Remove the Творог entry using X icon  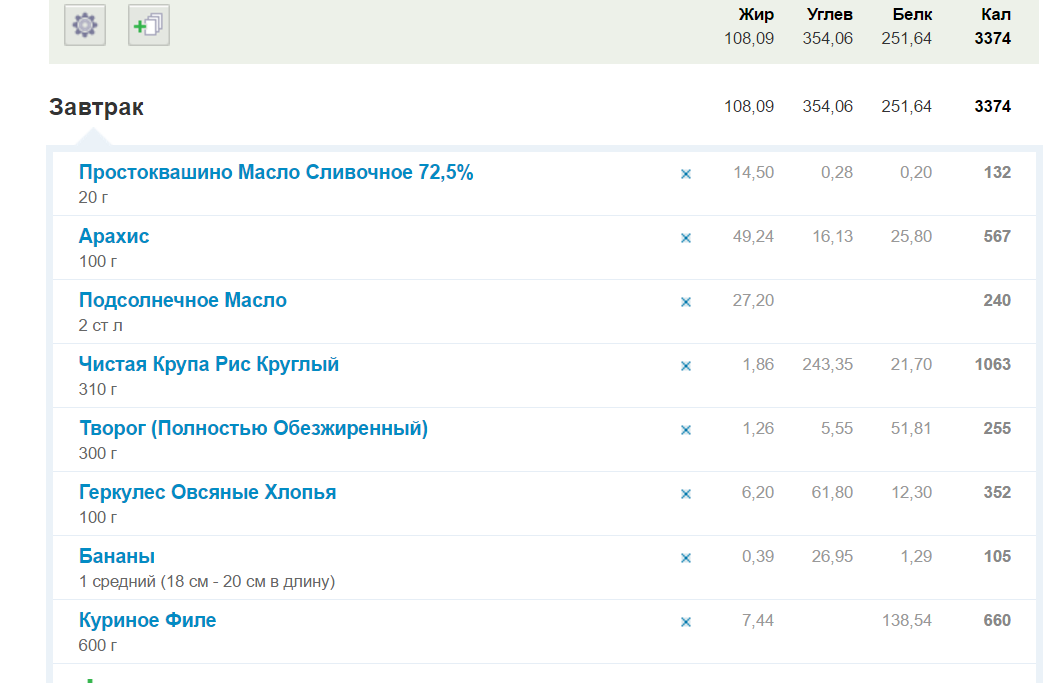click(x=686, y=430)
